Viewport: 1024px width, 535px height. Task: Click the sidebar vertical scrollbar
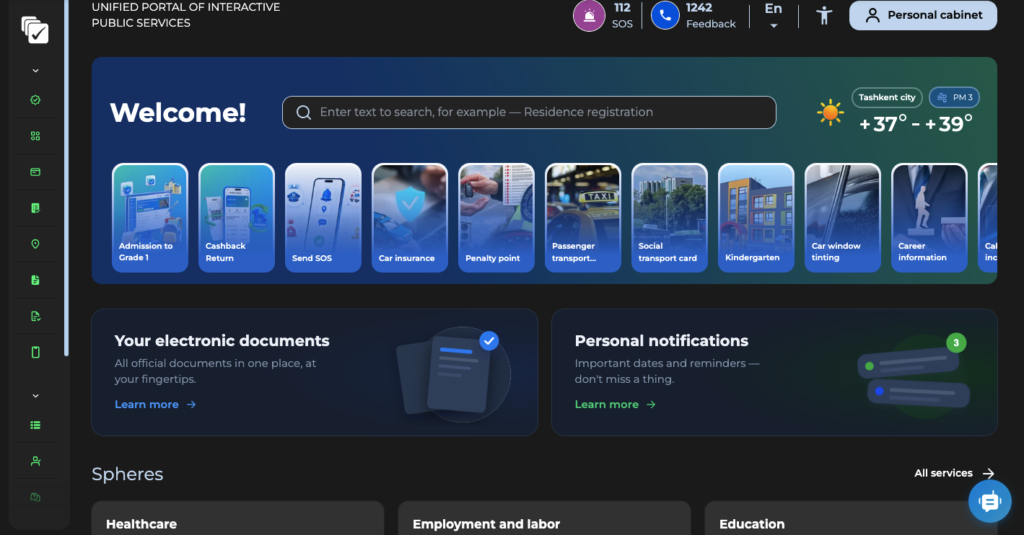[x=66, y=178]
